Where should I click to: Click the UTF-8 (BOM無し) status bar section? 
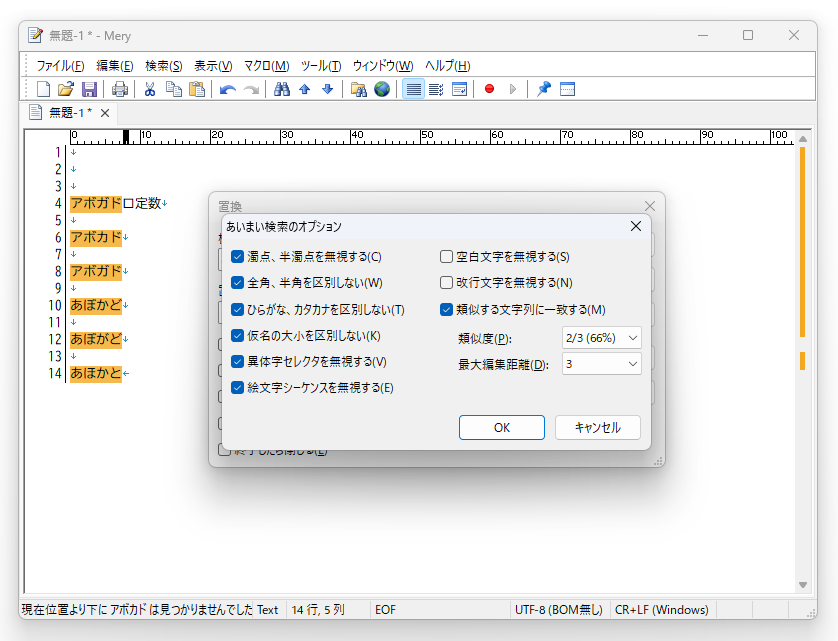pos(559,609)
